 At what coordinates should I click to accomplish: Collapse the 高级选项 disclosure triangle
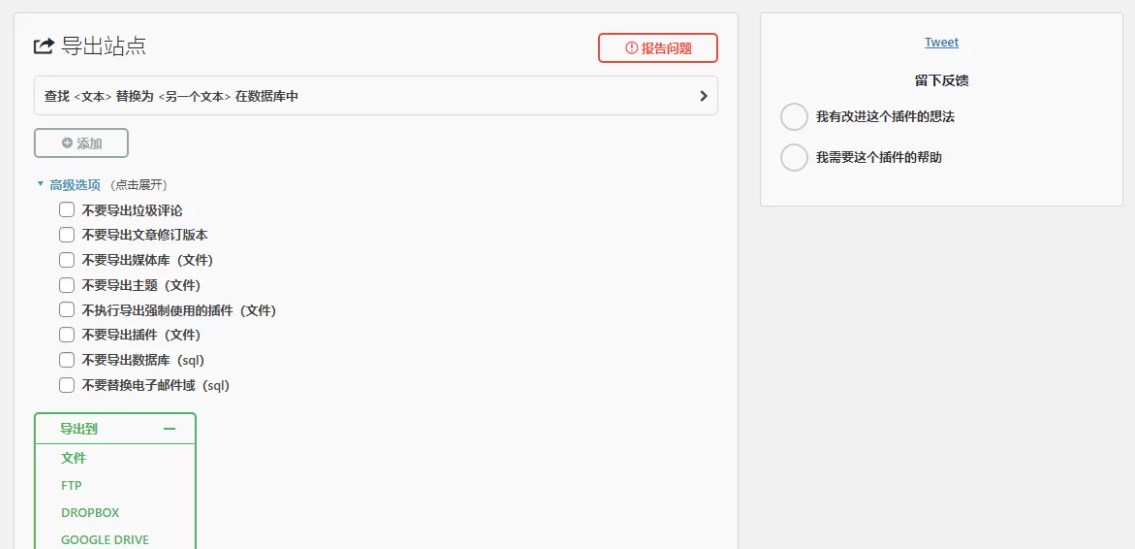(x=41, y=184)
